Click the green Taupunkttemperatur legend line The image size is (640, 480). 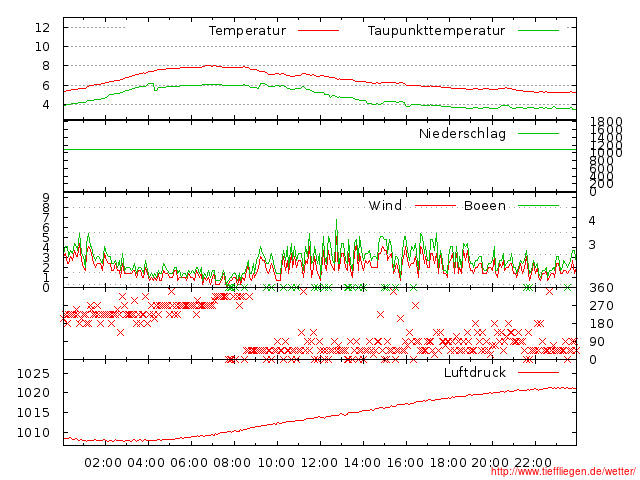coord(538,31)
